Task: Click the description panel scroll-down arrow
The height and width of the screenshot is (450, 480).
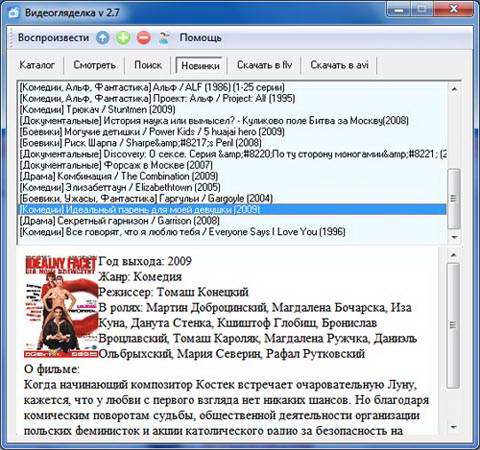Action: pyautogui.click(x=453, y=427)
